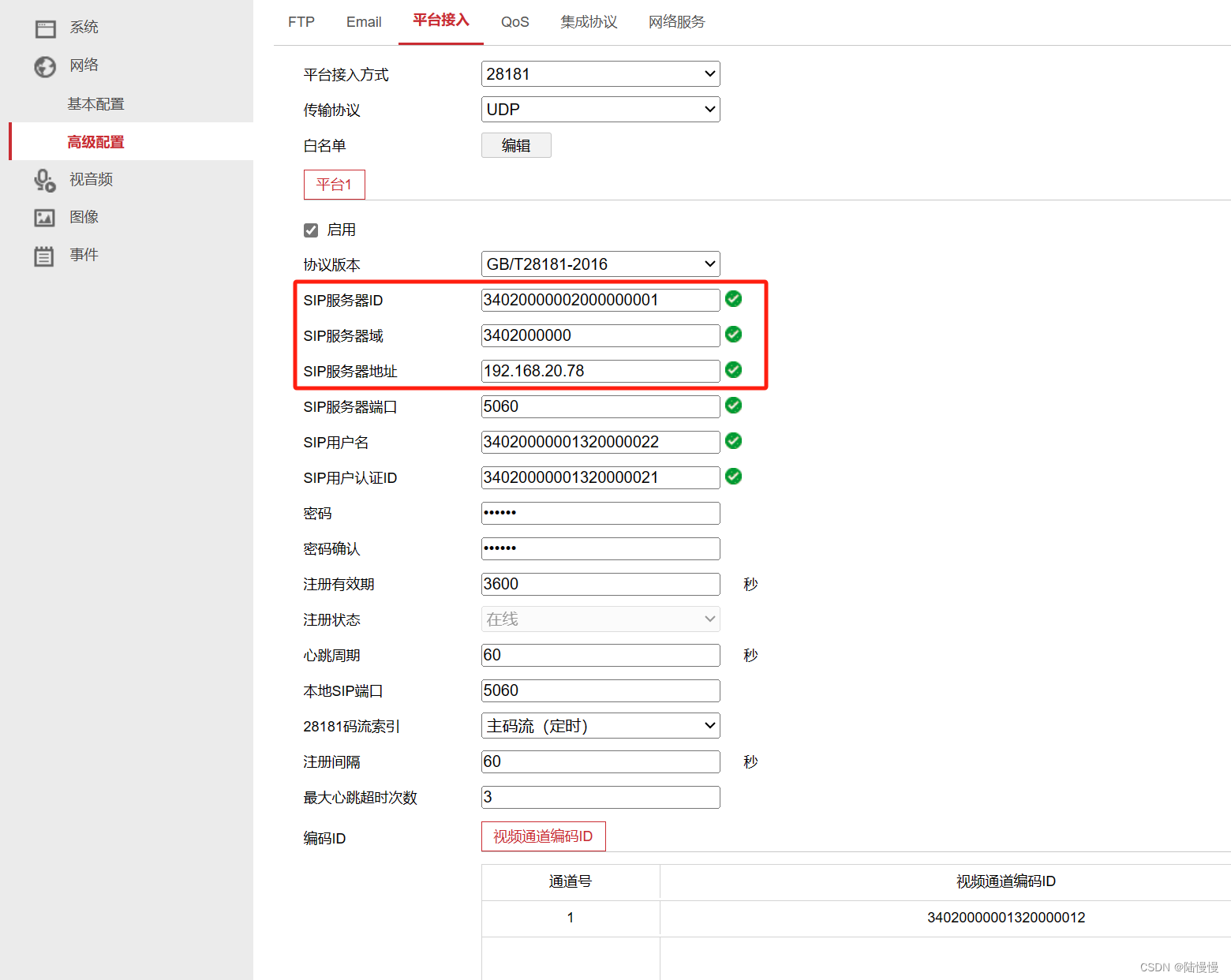Select the 网络 globe icon in sidebar

click(45, 65)
